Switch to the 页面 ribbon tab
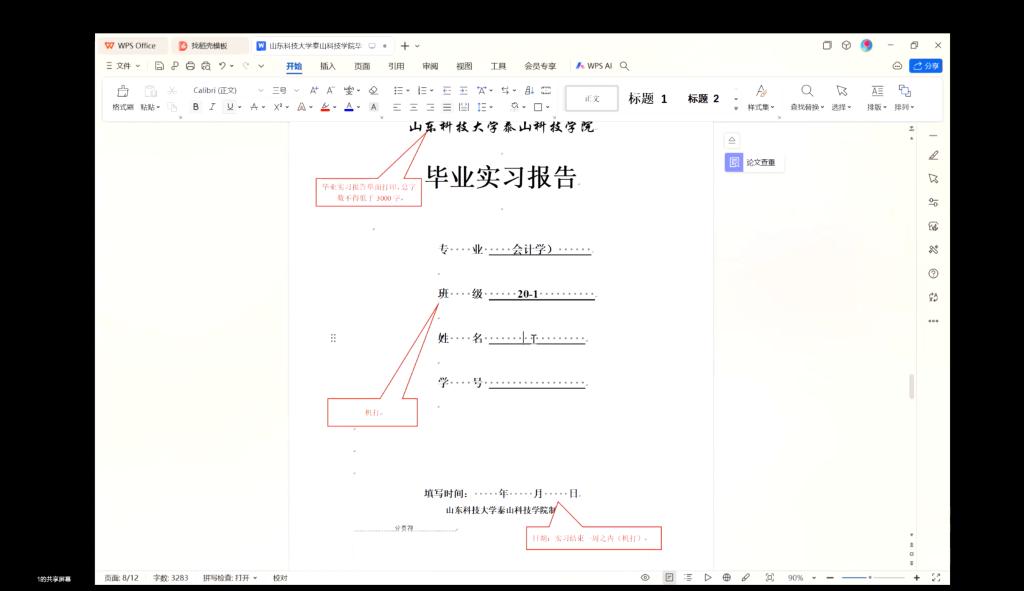 coord(362,66)
